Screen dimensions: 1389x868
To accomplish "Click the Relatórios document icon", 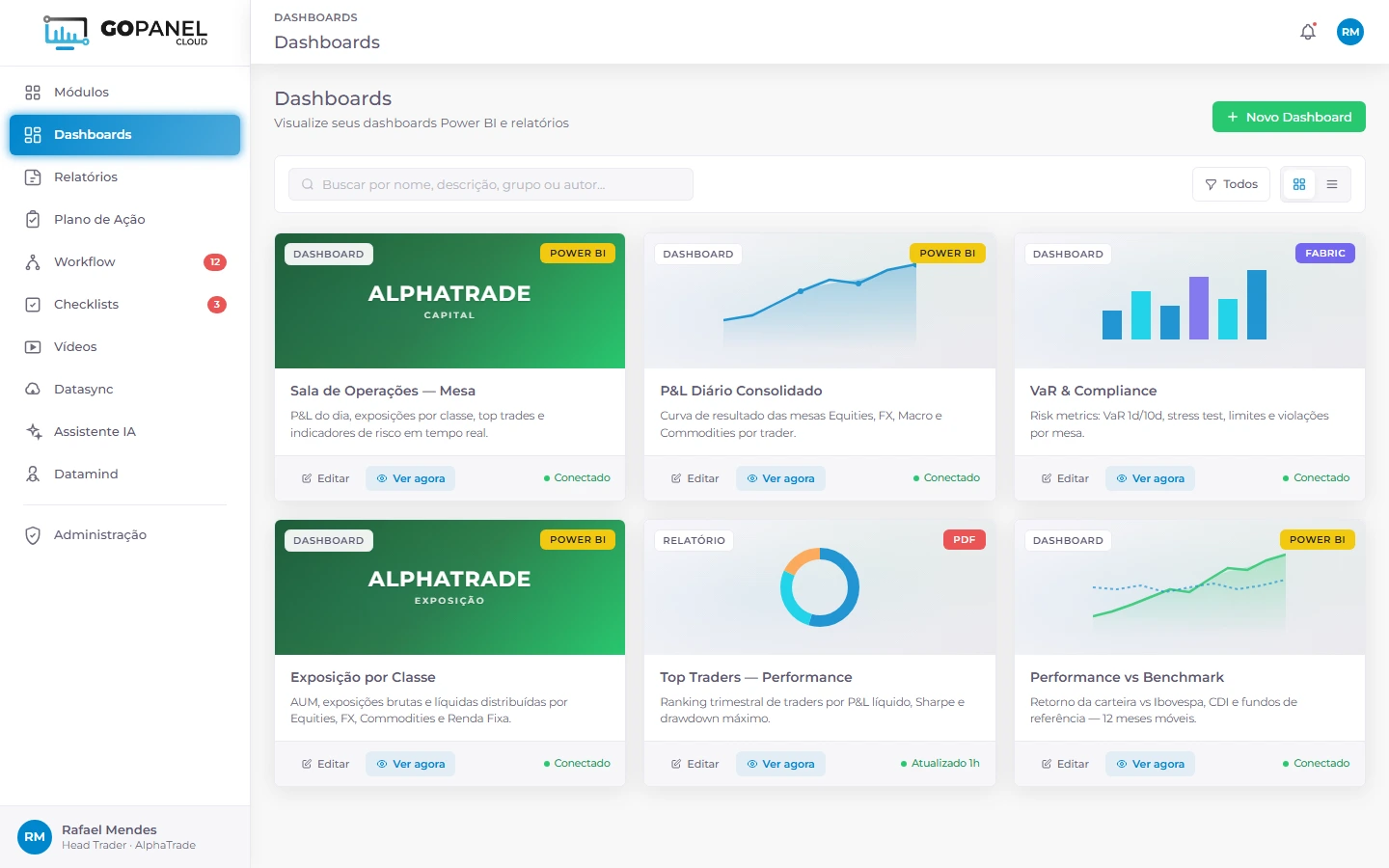I will pos(33,177).
